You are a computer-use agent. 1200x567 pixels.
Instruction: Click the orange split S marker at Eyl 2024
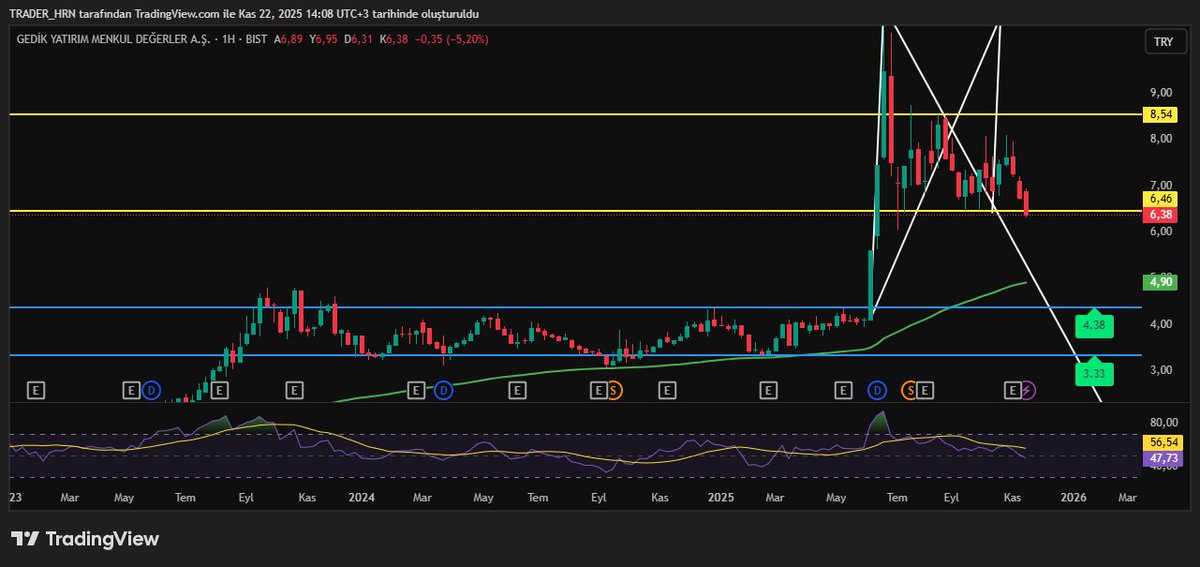coord(614,390)
